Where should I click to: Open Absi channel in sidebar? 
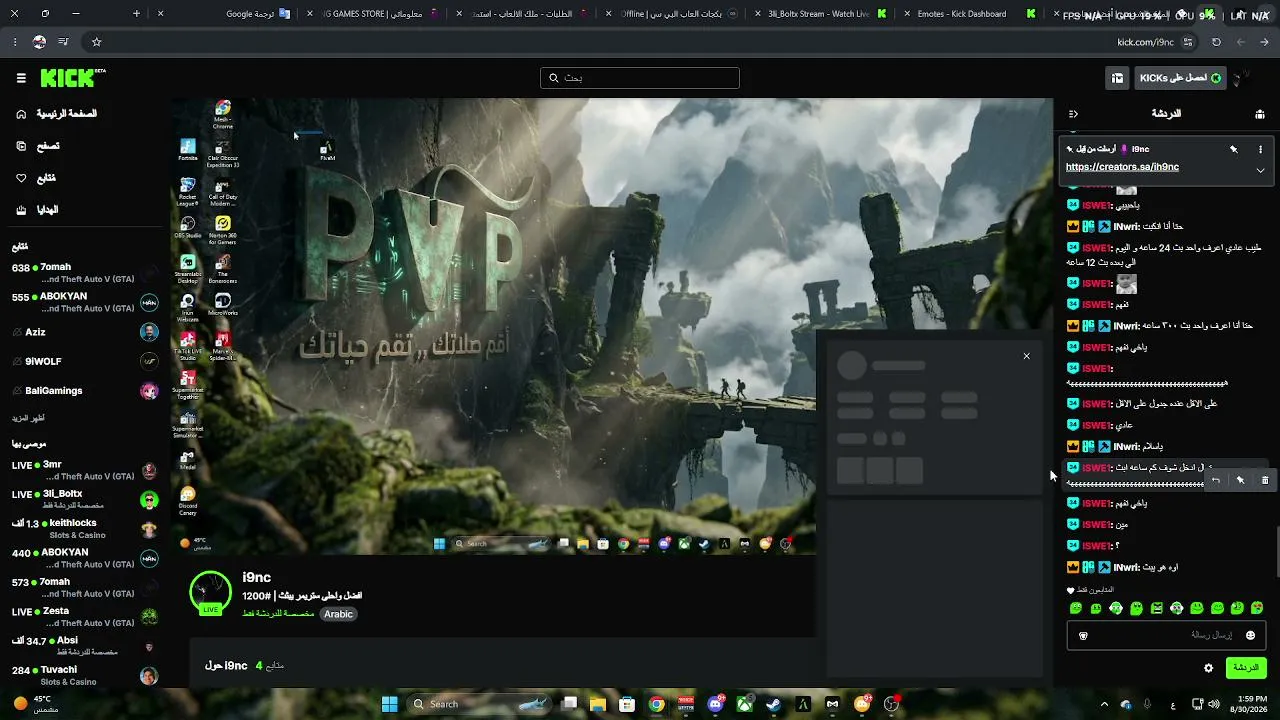coord(85,646)
